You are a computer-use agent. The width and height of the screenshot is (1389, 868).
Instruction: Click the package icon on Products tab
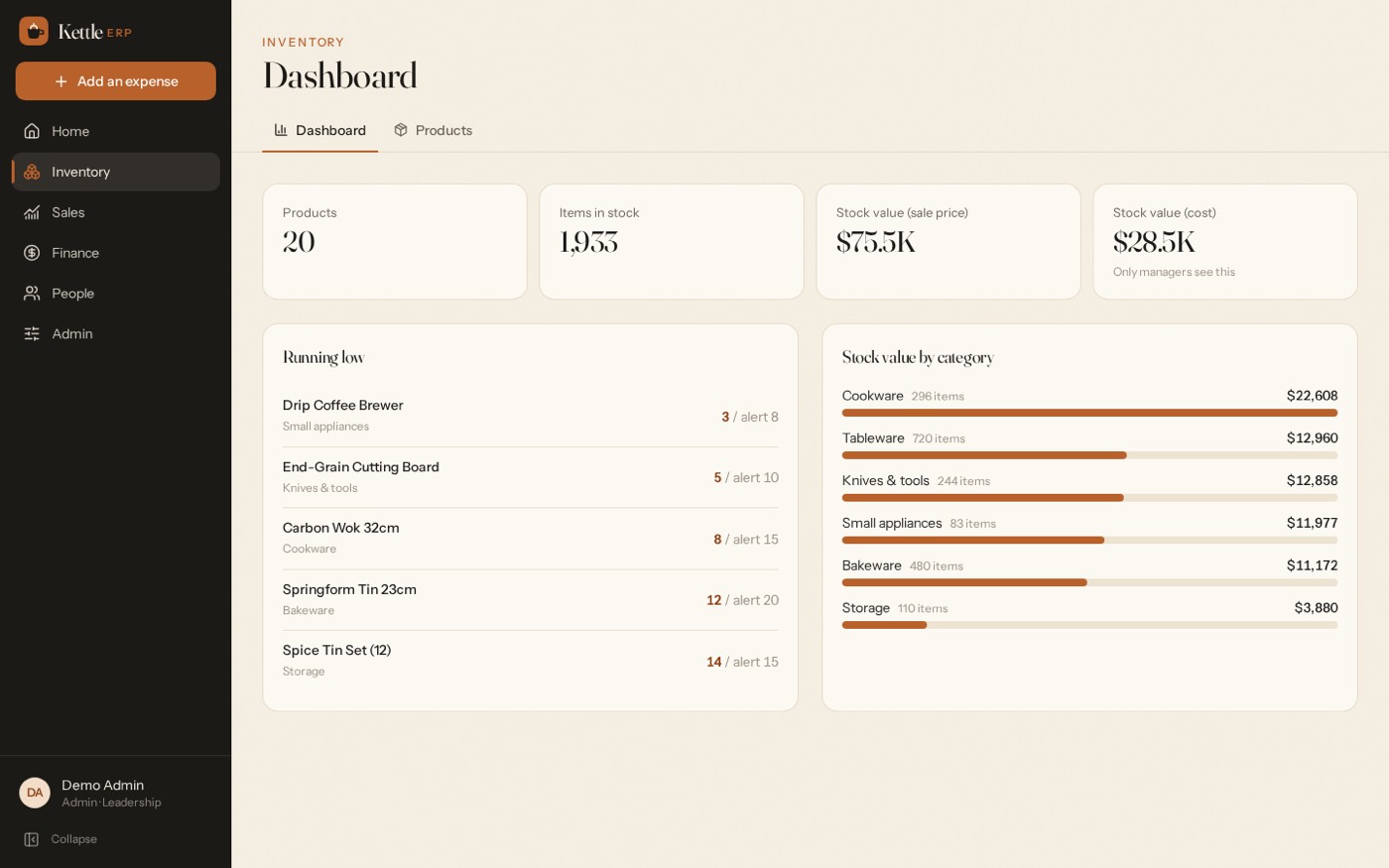(401, 130)
